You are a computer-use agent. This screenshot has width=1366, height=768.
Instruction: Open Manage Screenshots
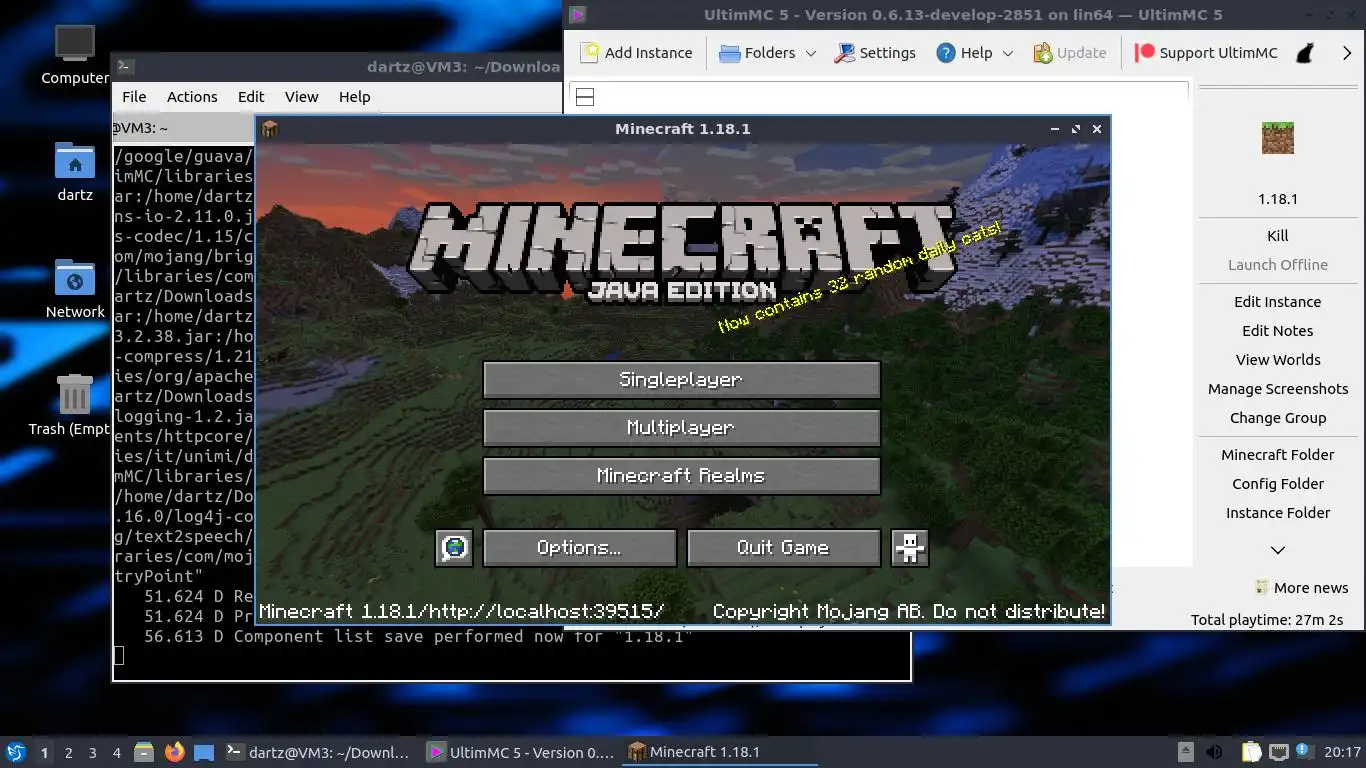(x=1277, y=389)
